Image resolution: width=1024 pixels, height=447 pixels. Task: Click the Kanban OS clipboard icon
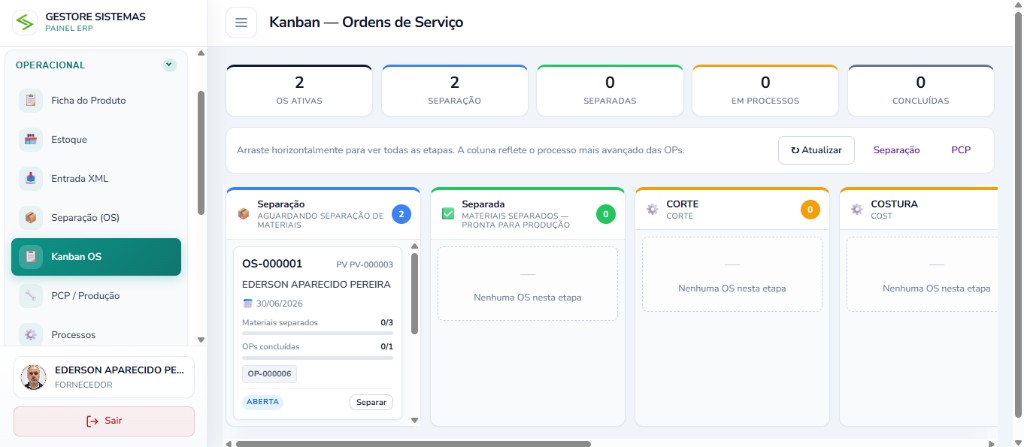31,257
